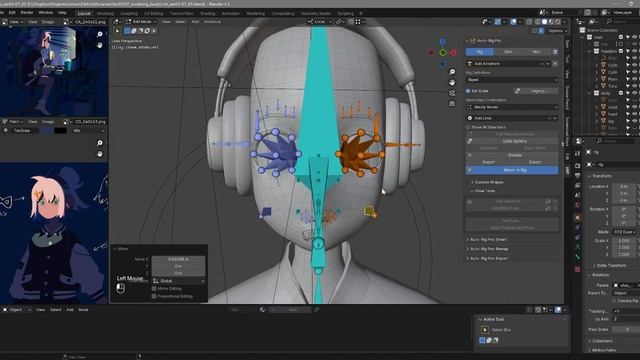This screenshot has height=360, width=640.
Task: Click the zoom magnifier in the 3D viewport
Action: tap(452, 72)
